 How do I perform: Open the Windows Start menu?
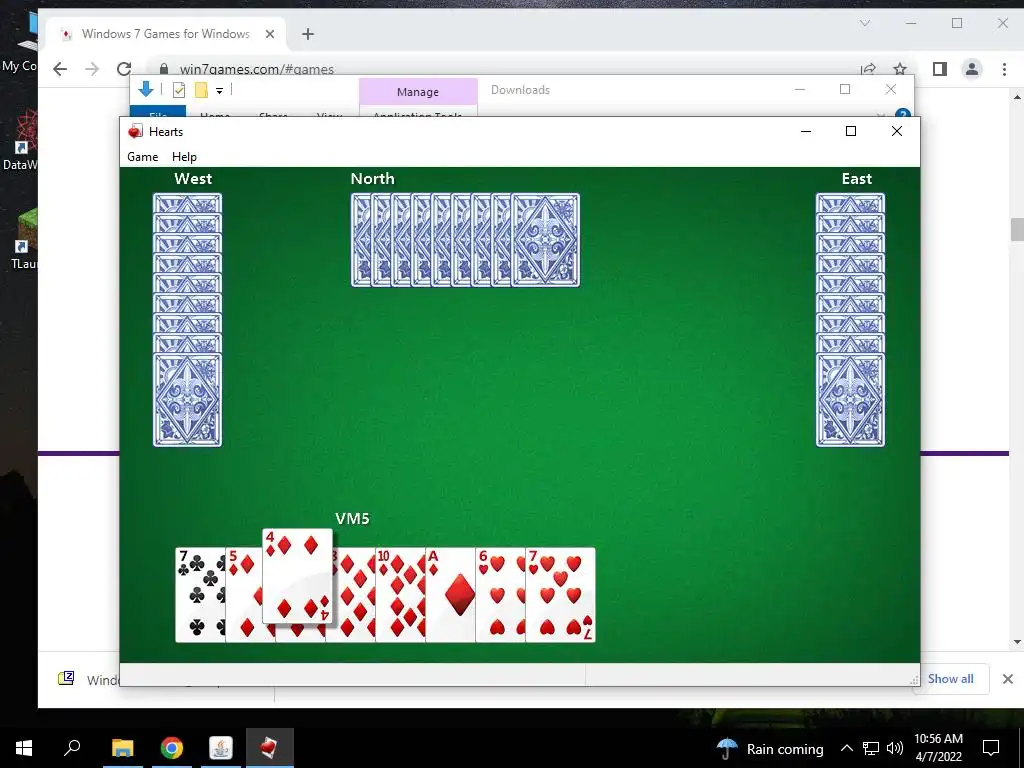tap(24, 748)
